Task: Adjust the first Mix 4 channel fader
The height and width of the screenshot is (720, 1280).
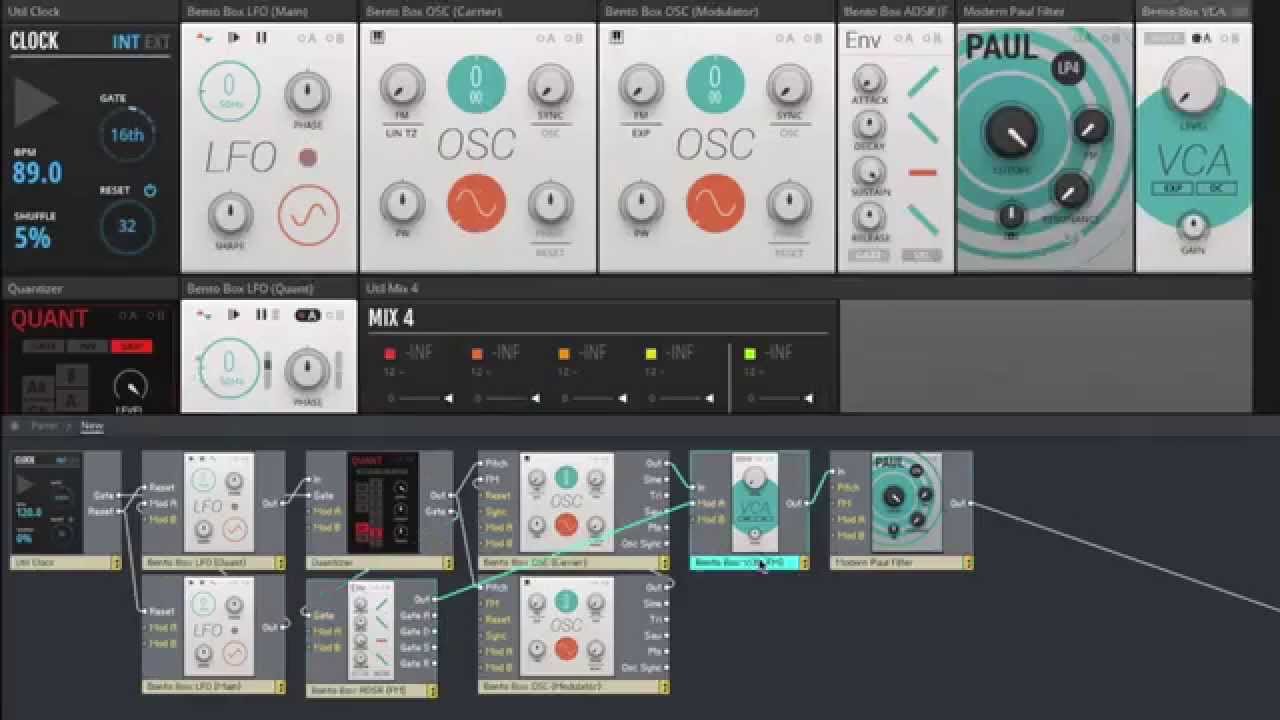Action: 420,398
